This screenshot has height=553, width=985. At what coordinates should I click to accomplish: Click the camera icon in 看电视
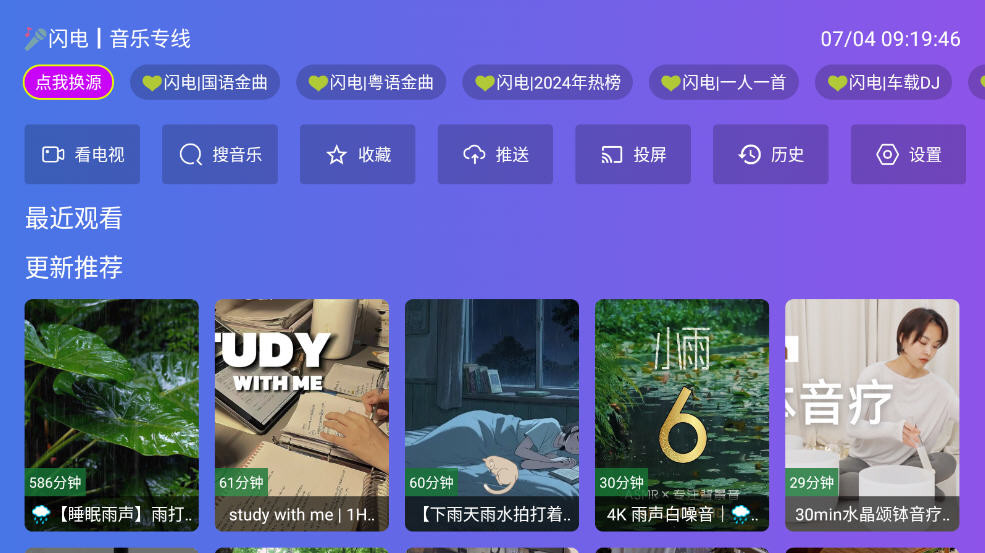click(x=53, y=155)
